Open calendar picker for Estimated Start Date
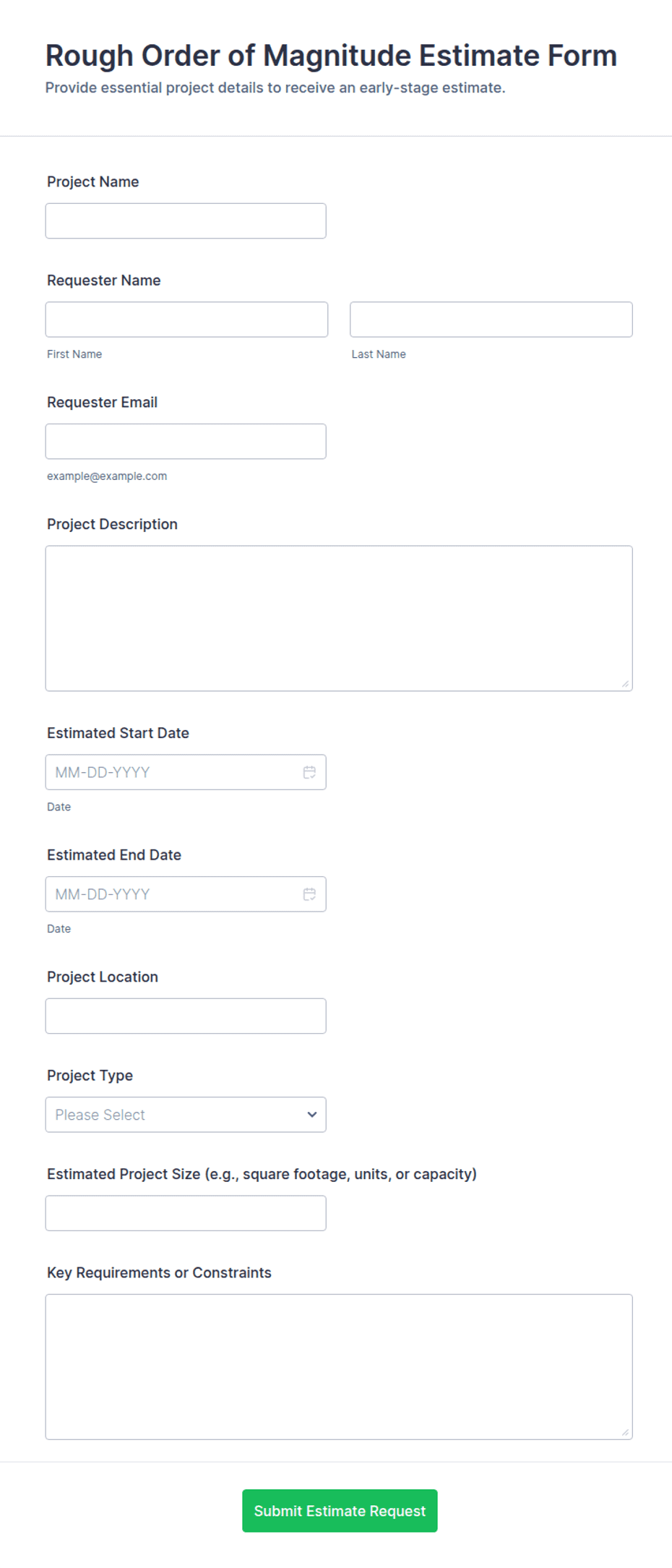 [309, 772]
